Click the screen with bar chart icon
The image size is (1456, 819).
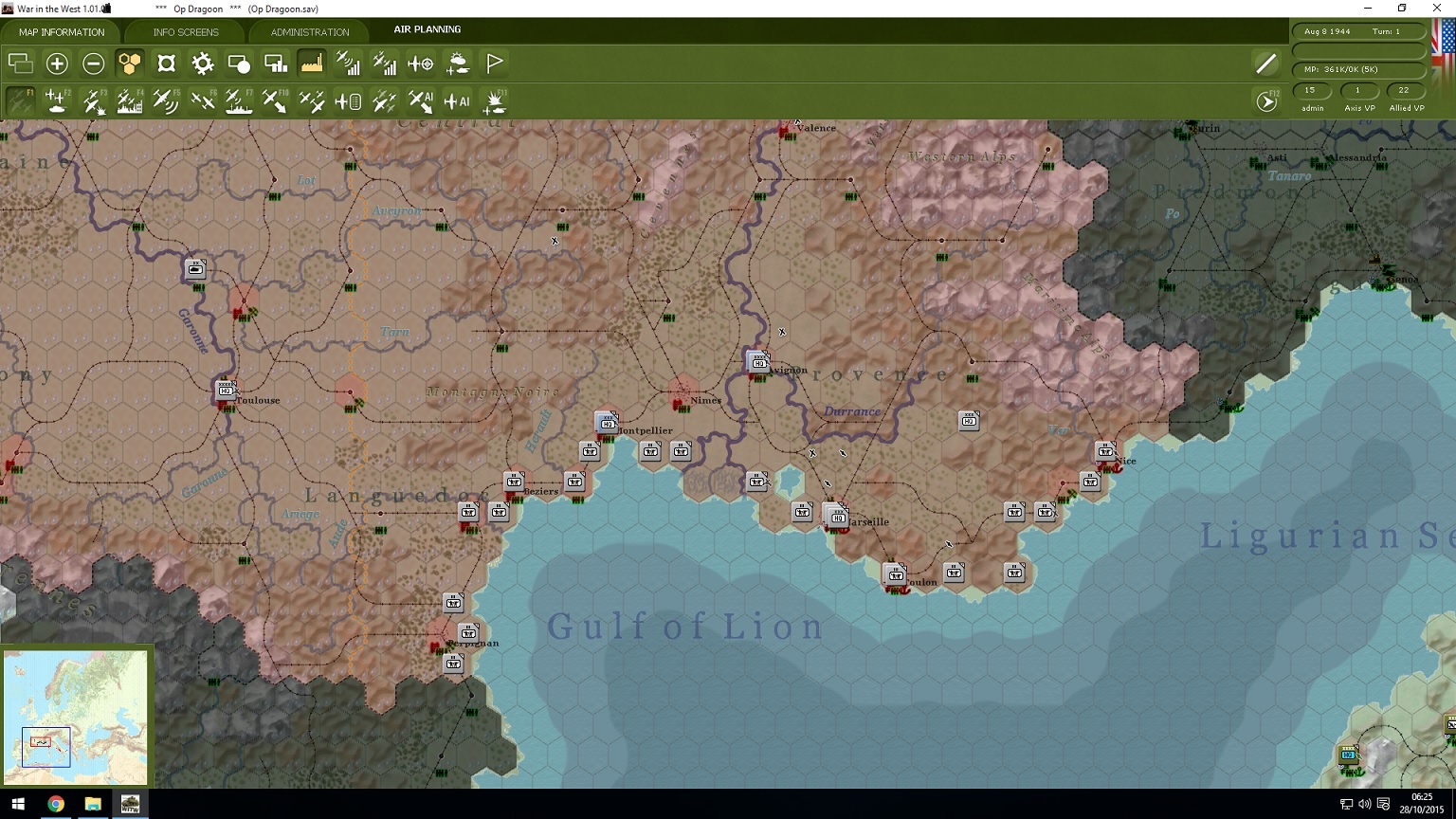[275, 64]
